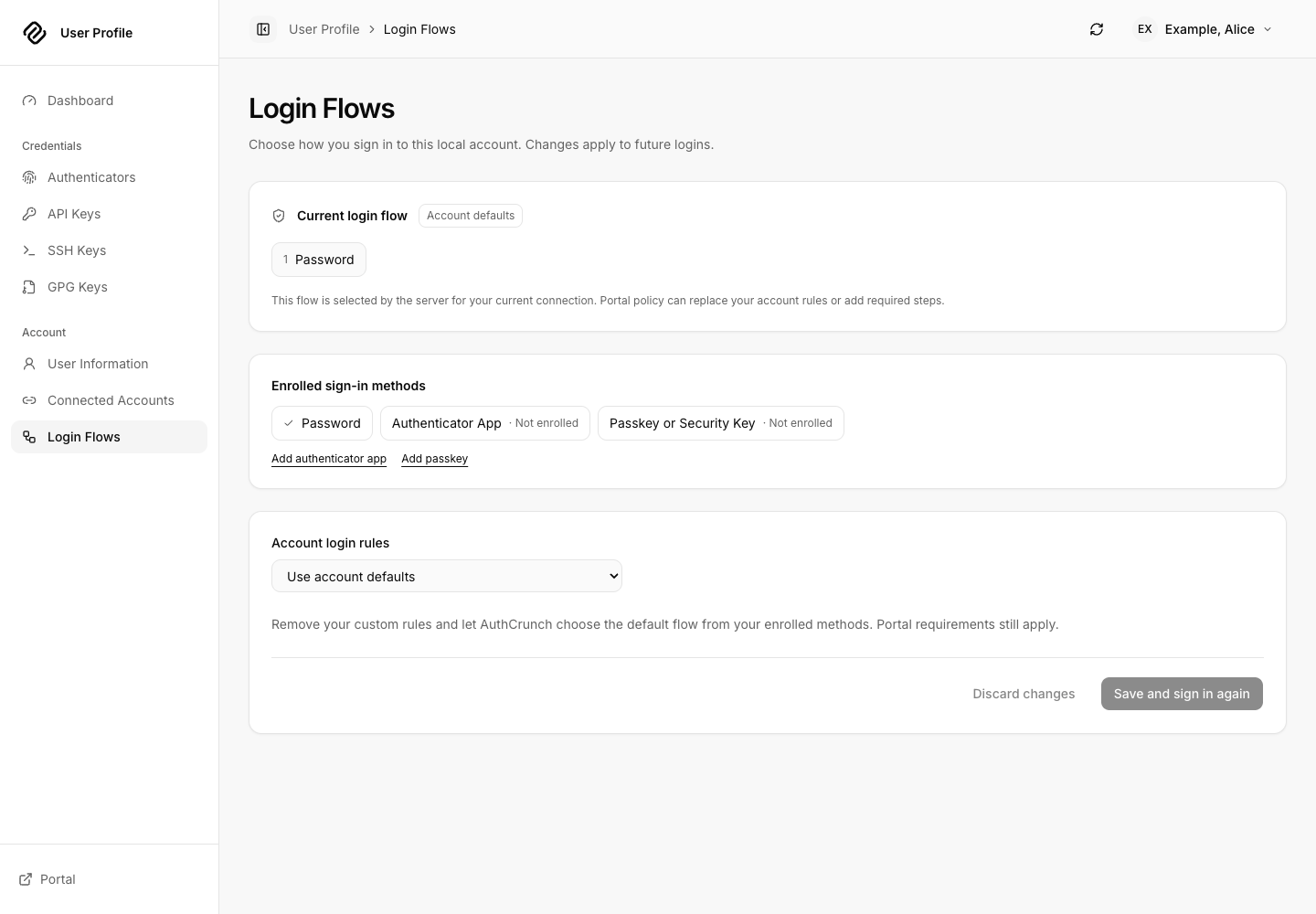Click the Add authenticator app link

(x=329, y=459)
